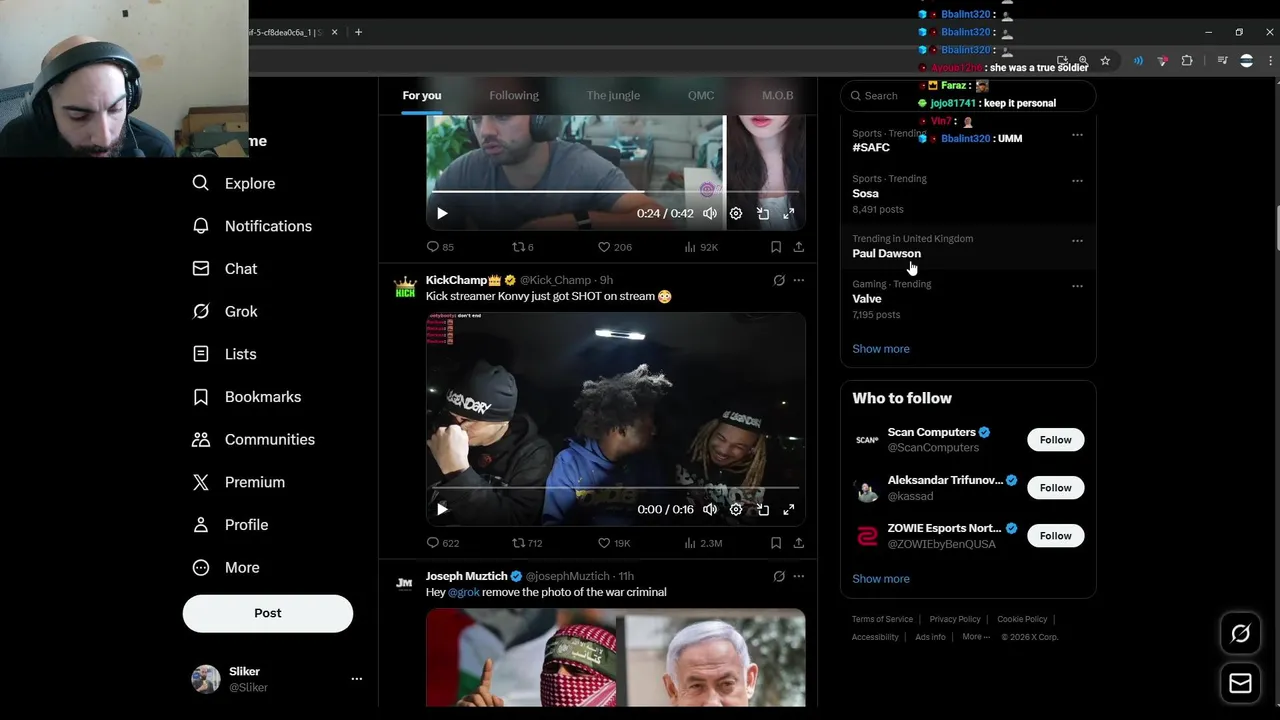Open account menu next to Sliker
This screenshot has height=720, width=1280.
(356, 679)
